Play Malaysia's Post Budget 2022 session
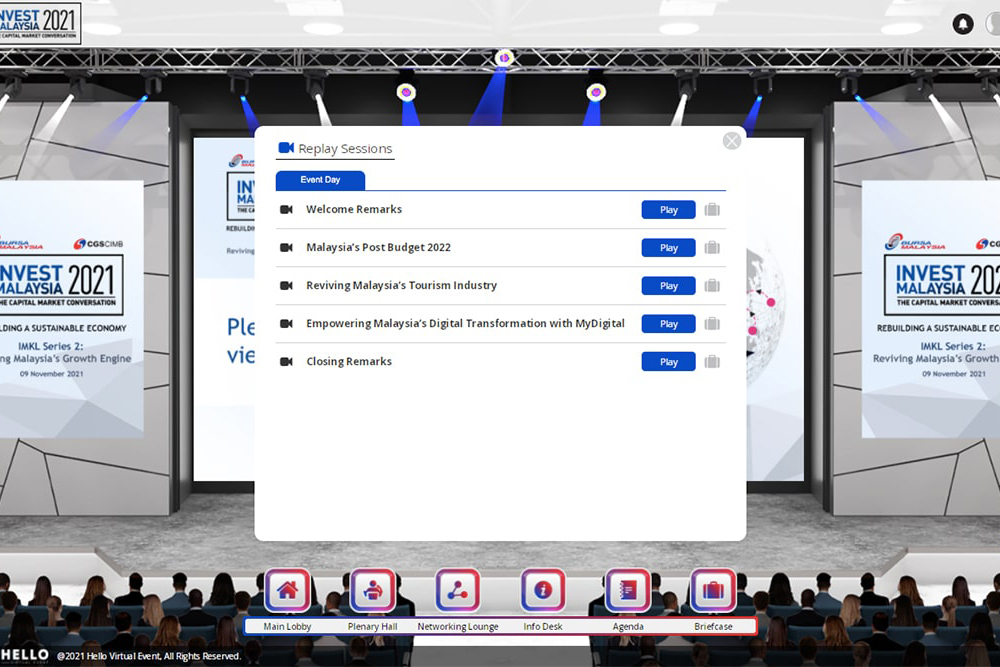 pyautogui.click(x=668, y=247)
